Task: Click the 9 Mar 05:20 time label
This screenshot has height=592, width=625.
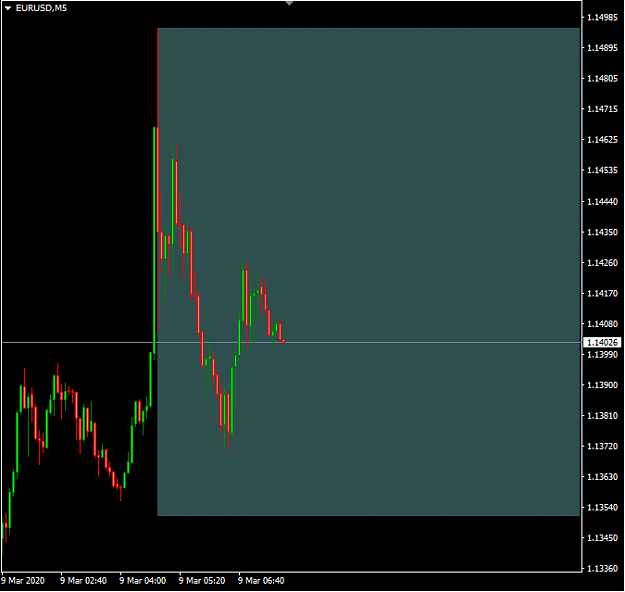Action: [202, 581]
